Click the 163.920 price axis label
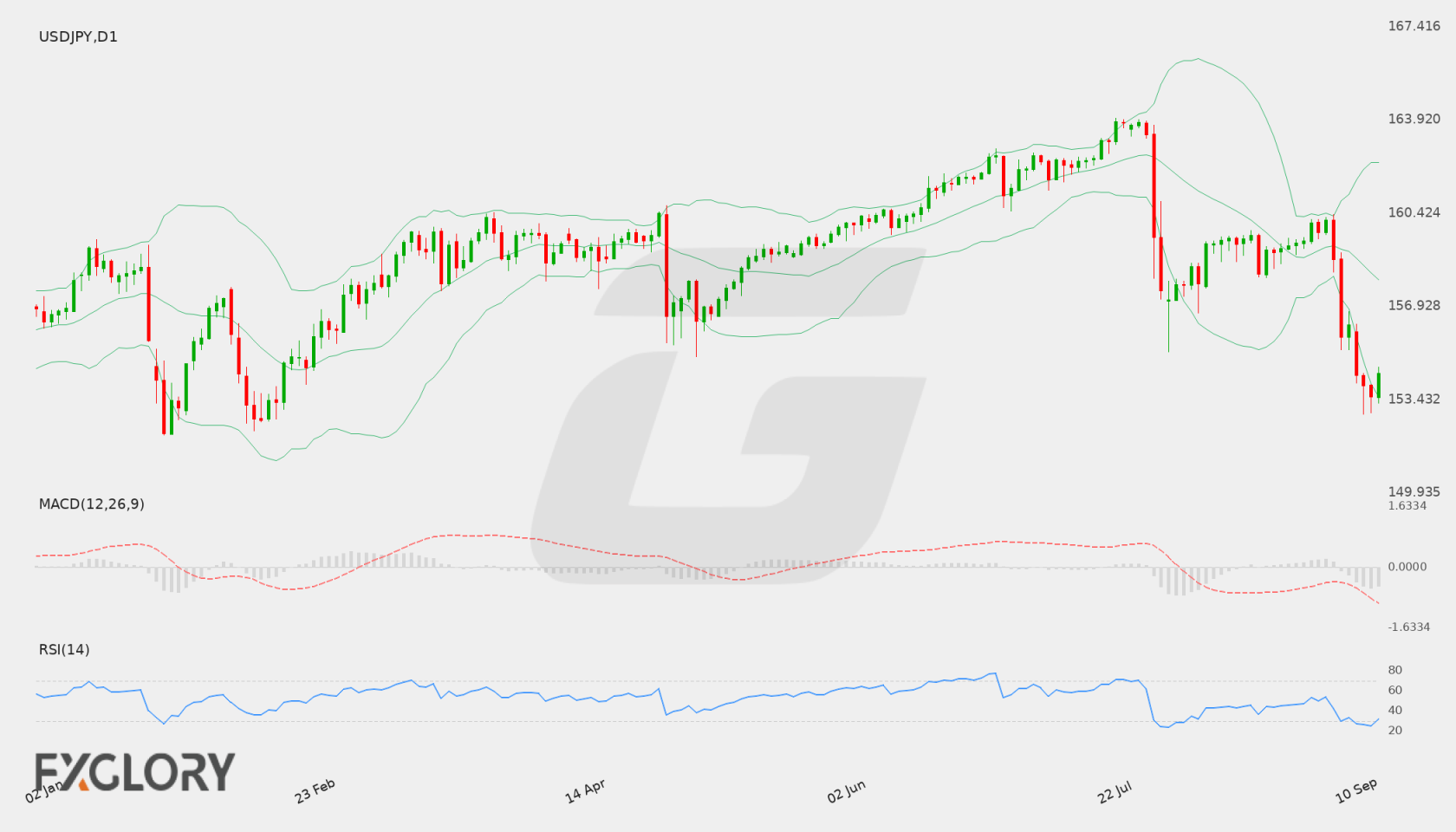1456x832 pixels. pos(1414,119)
